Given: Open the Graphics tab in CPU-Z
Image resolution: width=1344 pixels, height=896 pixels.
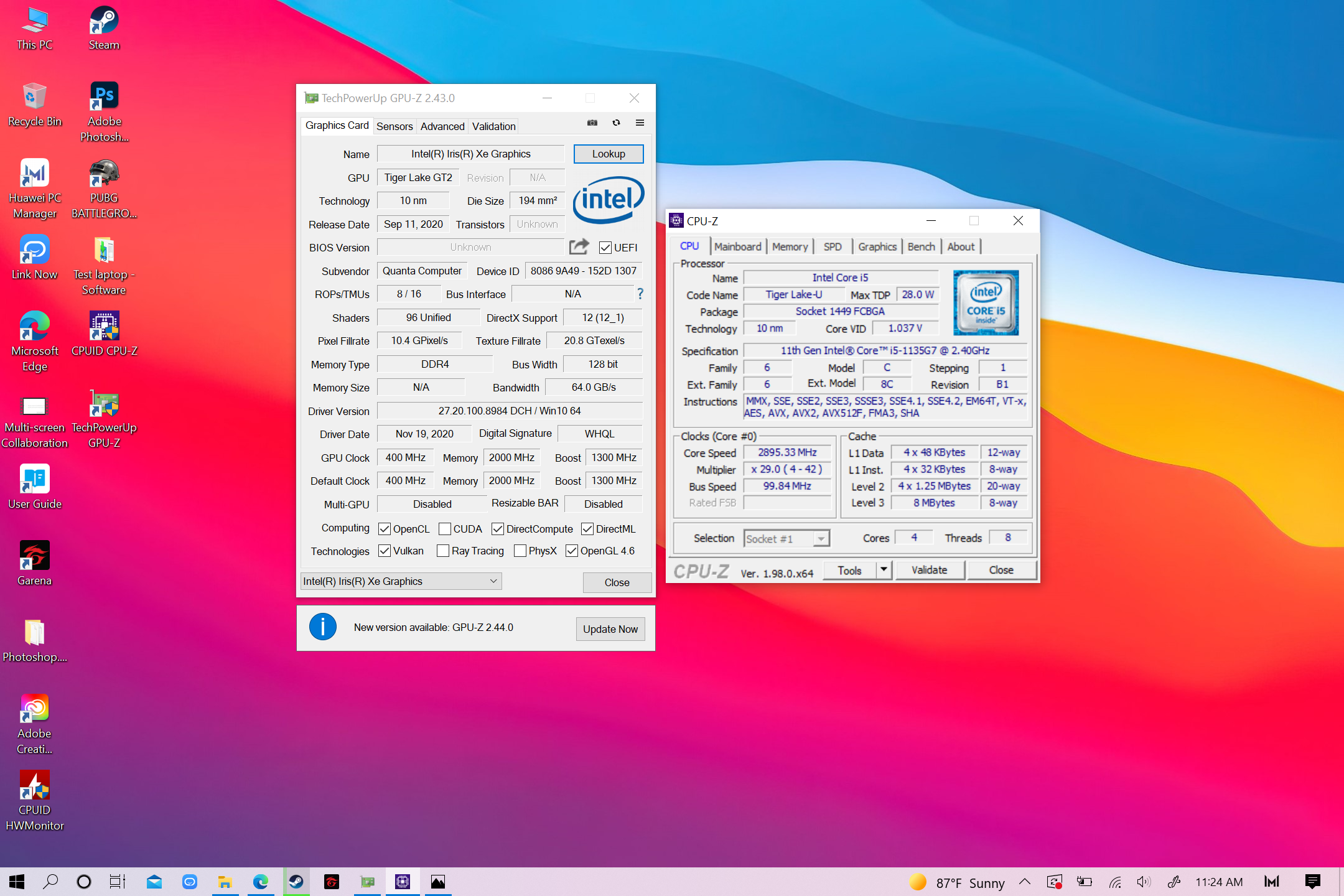Looking at the screenshot, I should pyautogui.click(x=877, y=246).
